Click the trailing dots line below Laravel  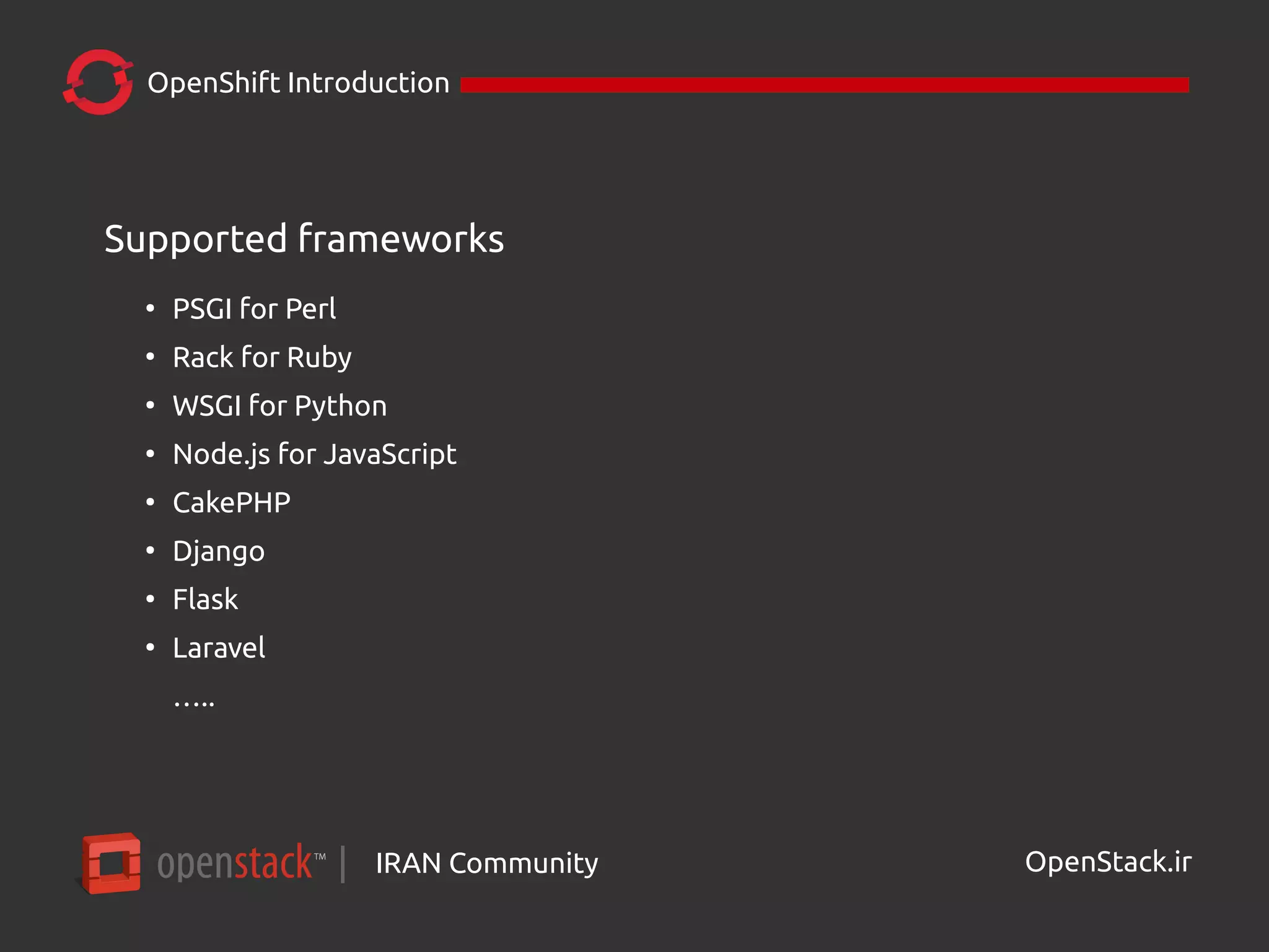point(194,703)
